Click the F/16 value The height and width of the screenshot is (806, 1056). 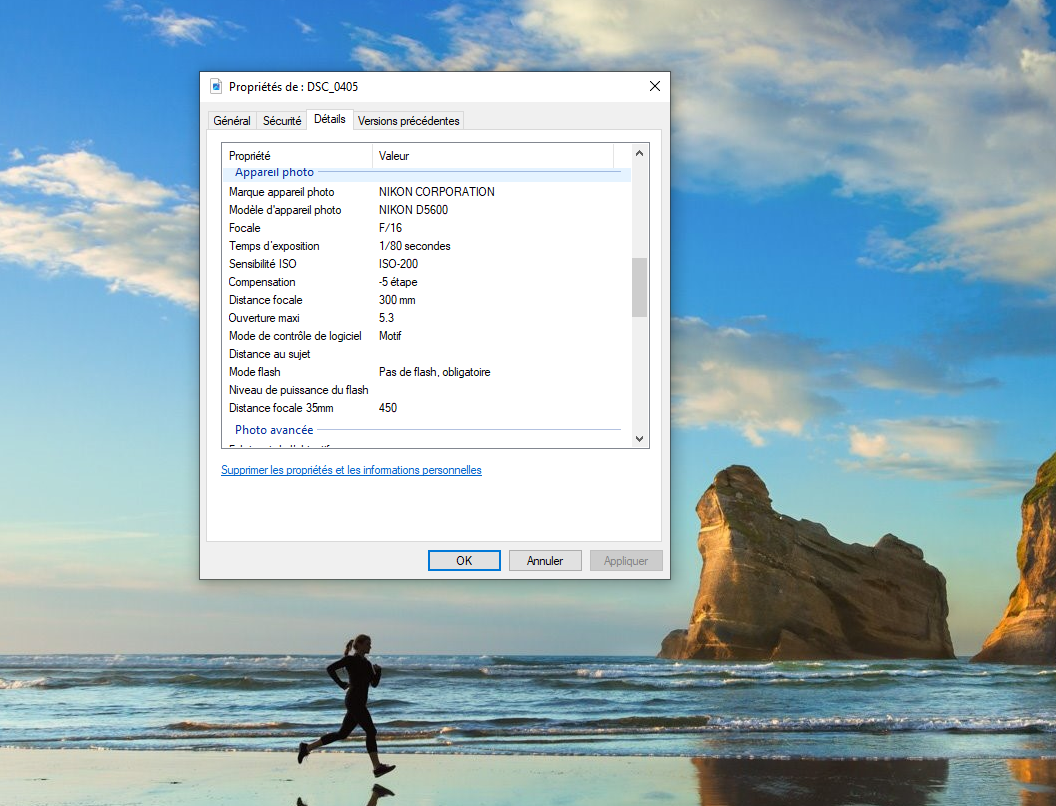click(390, 228)
